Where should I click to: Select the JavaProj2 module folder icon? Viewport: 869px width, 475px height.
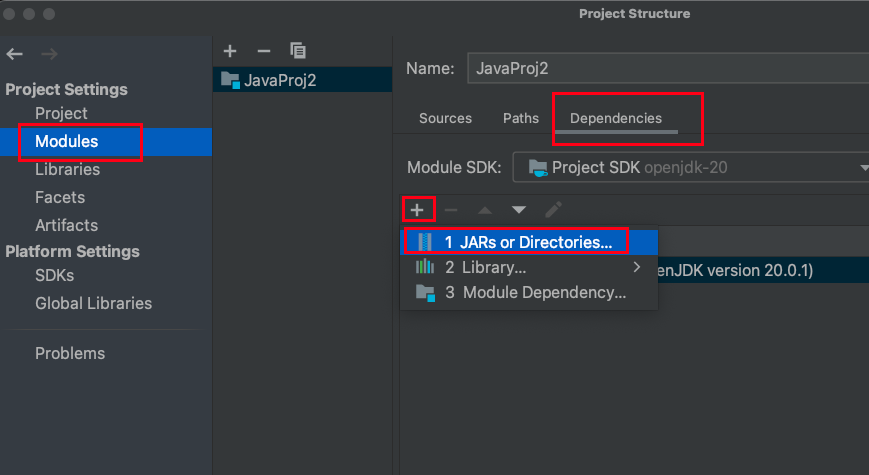(x=230, y=80)
